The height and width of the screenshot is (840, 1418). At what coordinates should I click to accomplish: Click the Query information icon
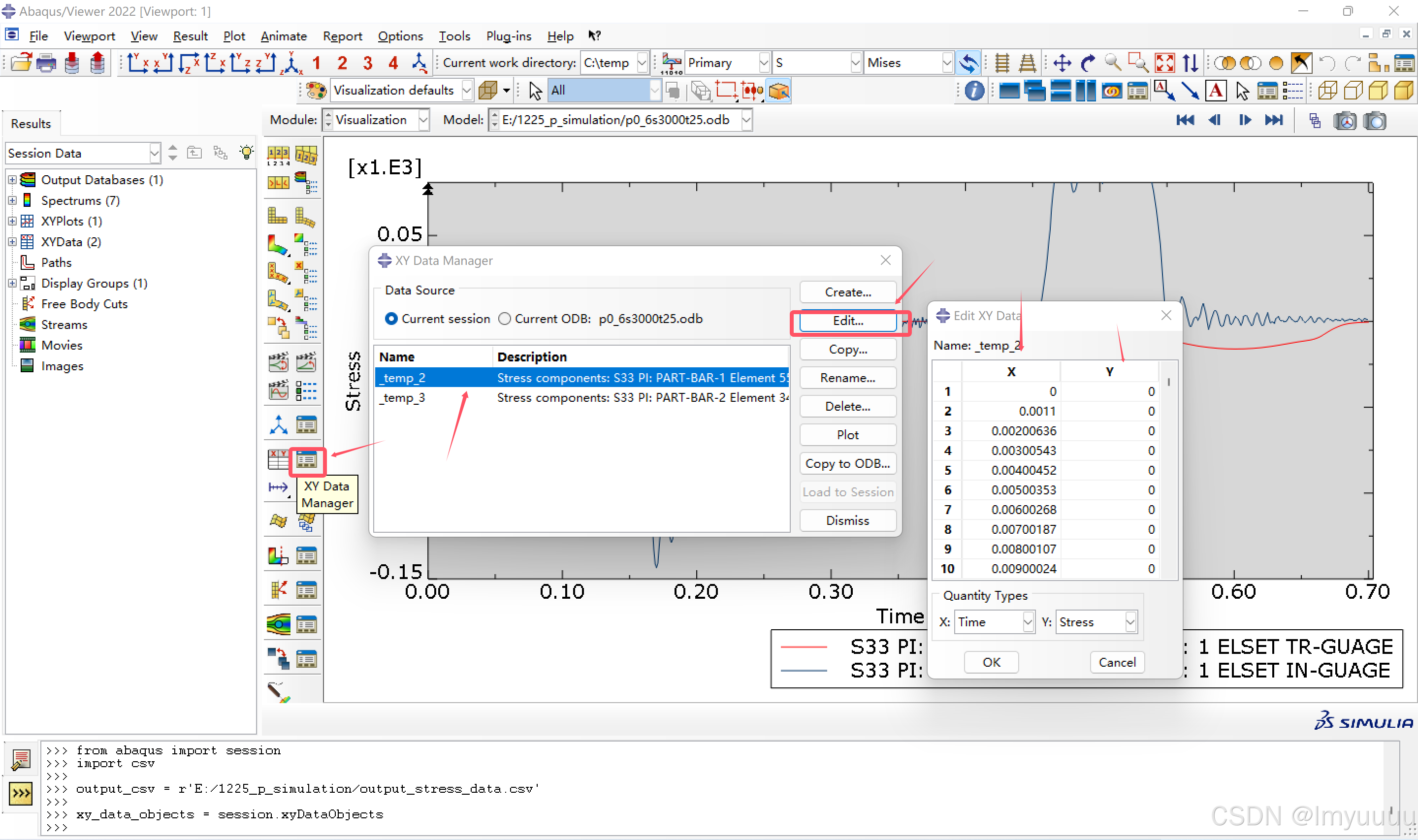[x=974, y=91]
